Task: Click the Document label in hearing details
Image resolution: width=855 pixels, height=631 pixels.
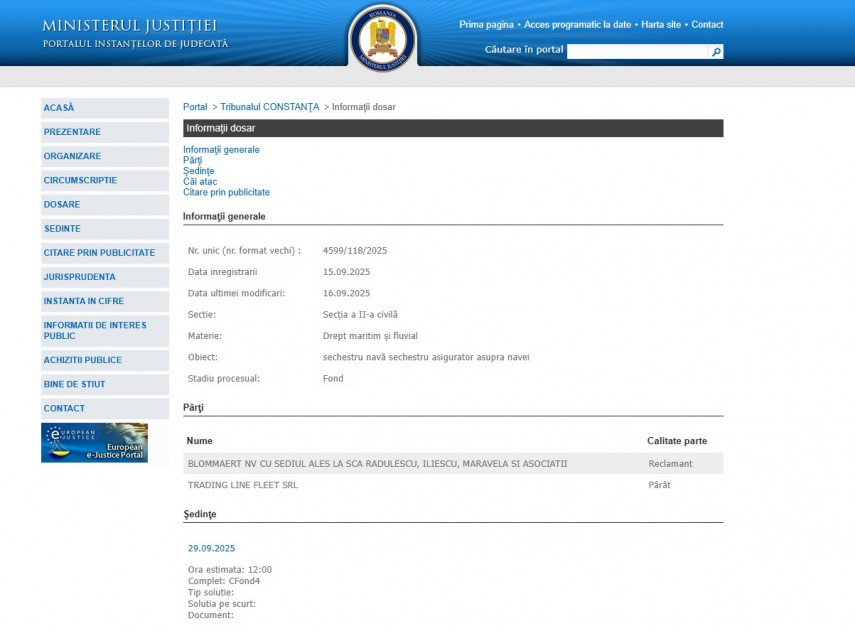Action: coord(210,615)
